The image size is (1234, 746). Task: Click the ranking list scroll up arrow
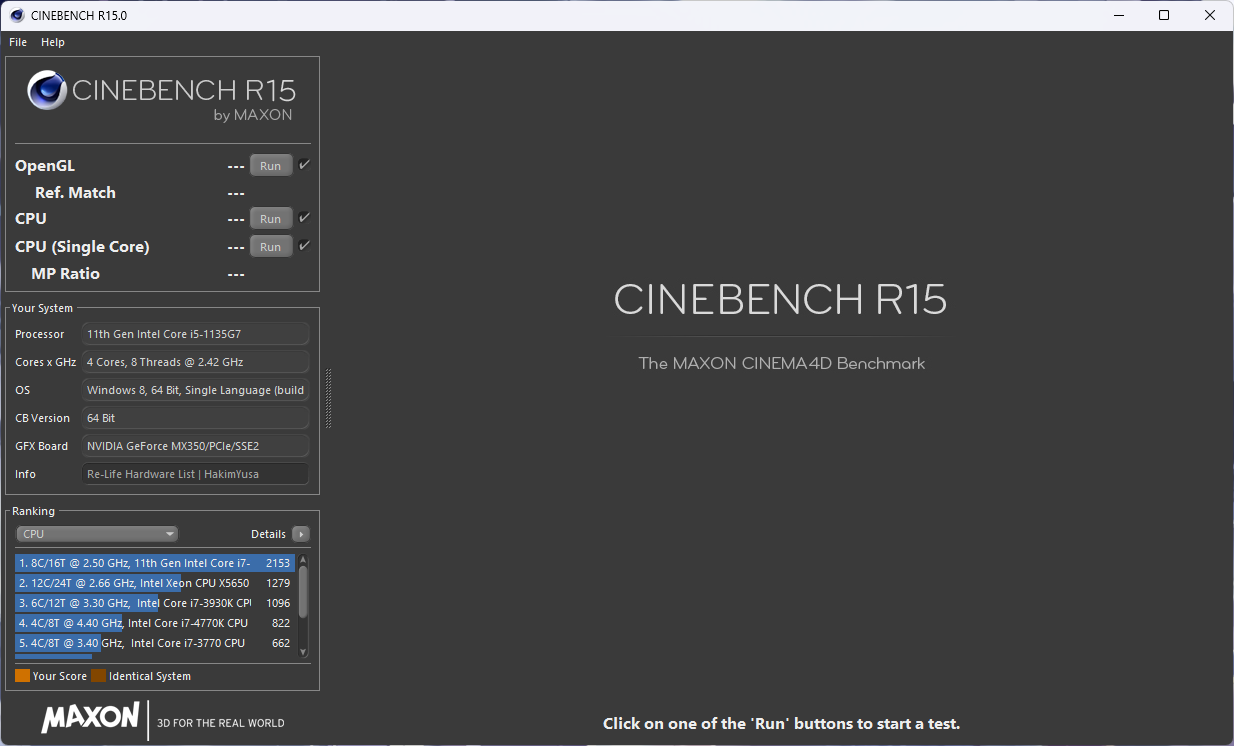[303, 560]
